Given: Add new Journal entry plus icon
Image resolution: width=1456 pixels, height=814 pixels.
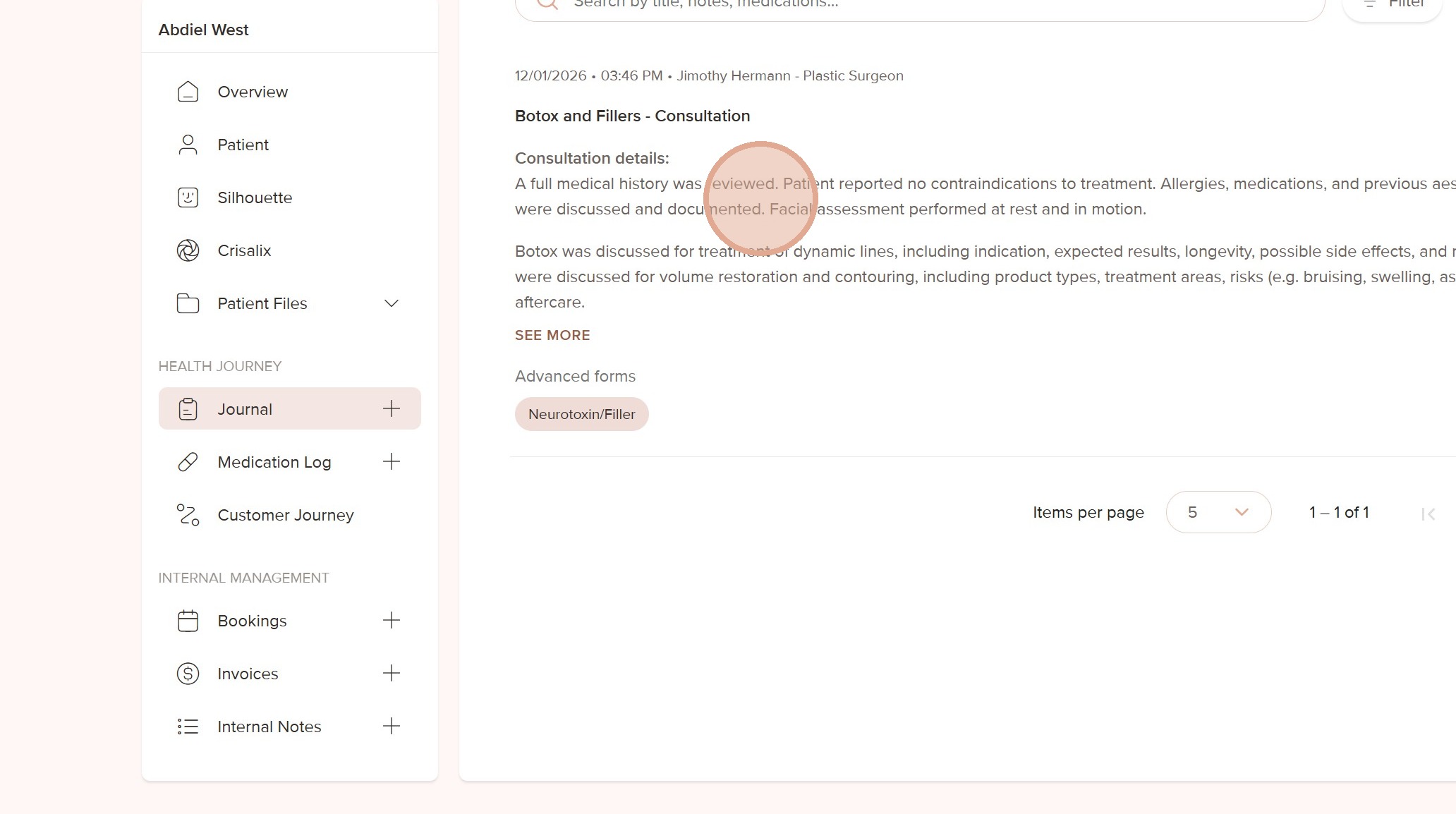Looking at the screenshot, I should point(392,408).
